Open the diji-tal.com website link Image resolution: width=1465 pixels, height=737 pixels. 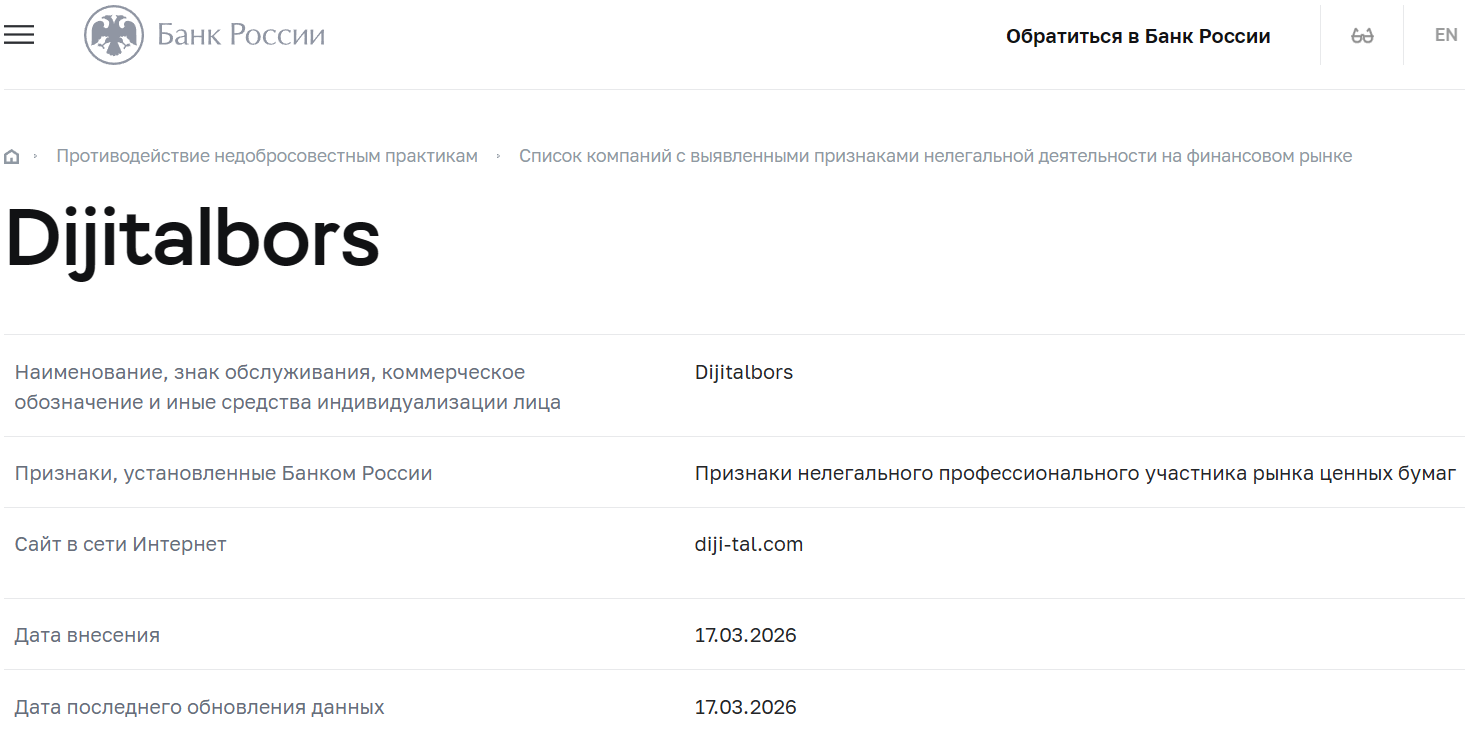(x=748, y=543)
